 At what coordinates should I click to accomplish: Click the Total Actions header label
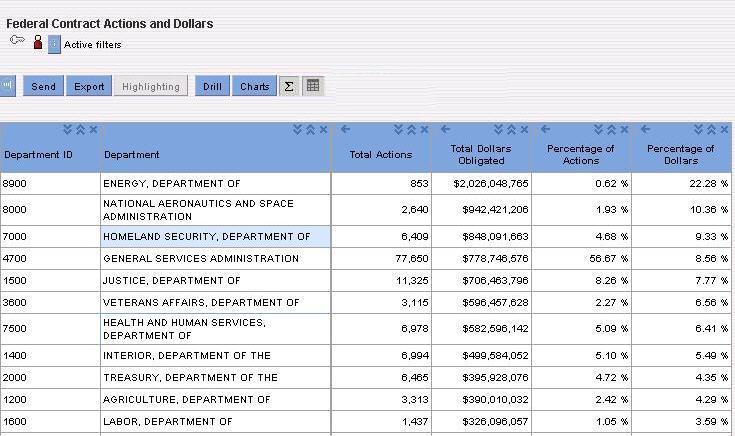pos(381,155)
